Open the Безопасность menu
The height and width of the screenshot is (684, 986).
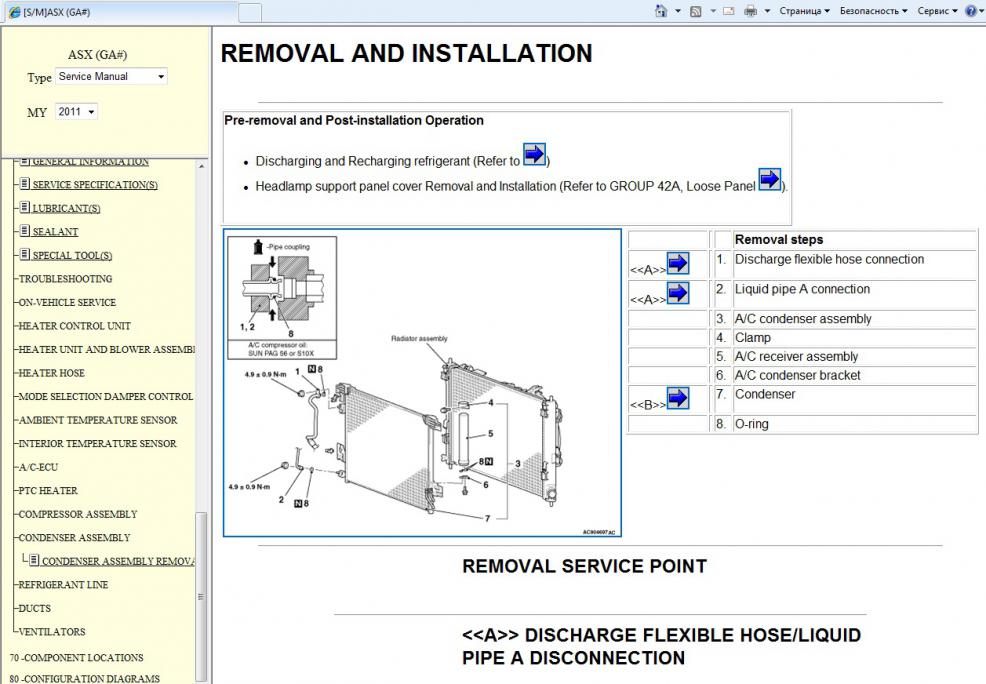click(873, 11)
